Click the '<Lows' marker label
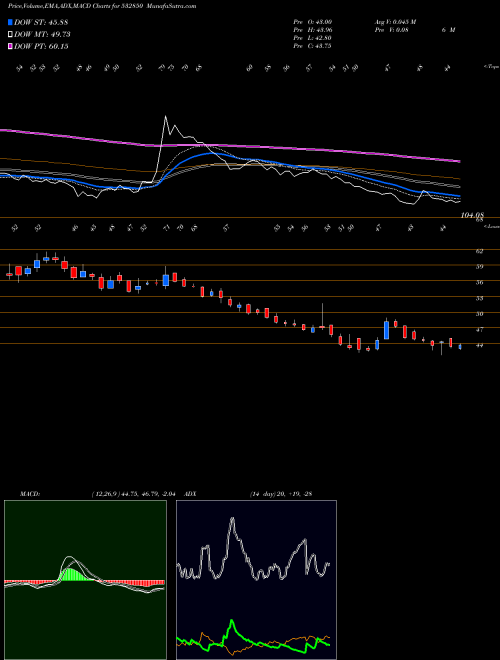Image resolution: width=500 pixels, height=660 pixels. tap(491, 226)
